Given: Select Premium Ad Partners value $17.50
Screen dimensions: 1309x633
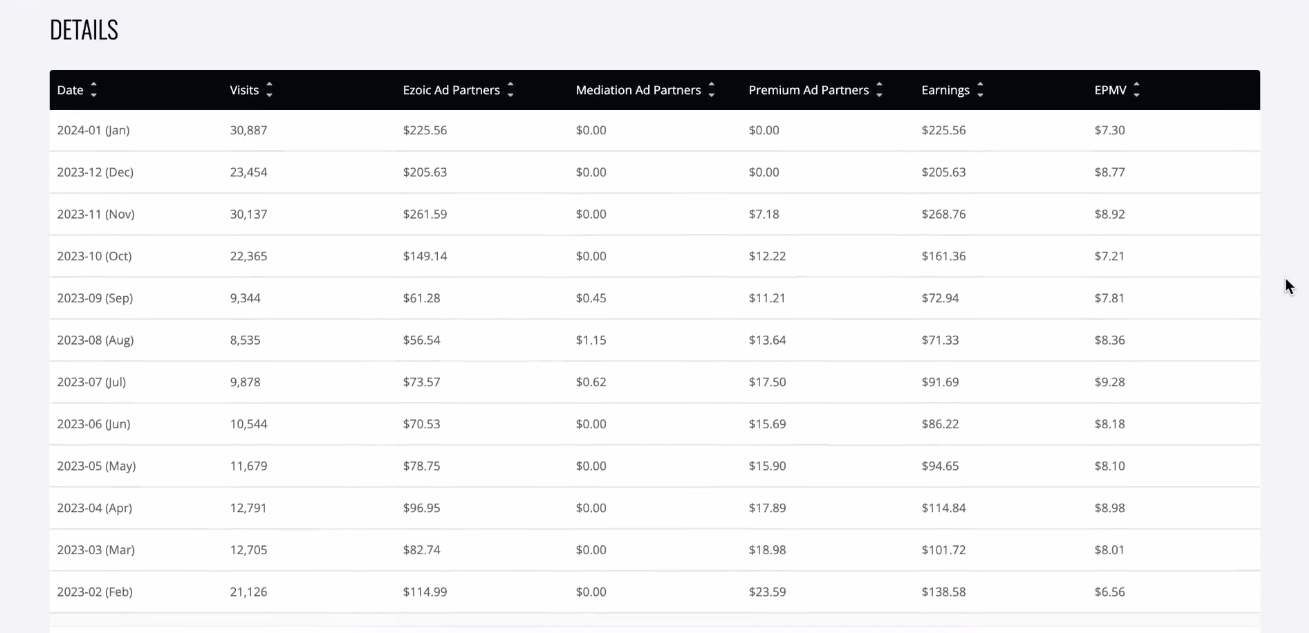Looking at the screenshot, I should [x=768, y=382].
